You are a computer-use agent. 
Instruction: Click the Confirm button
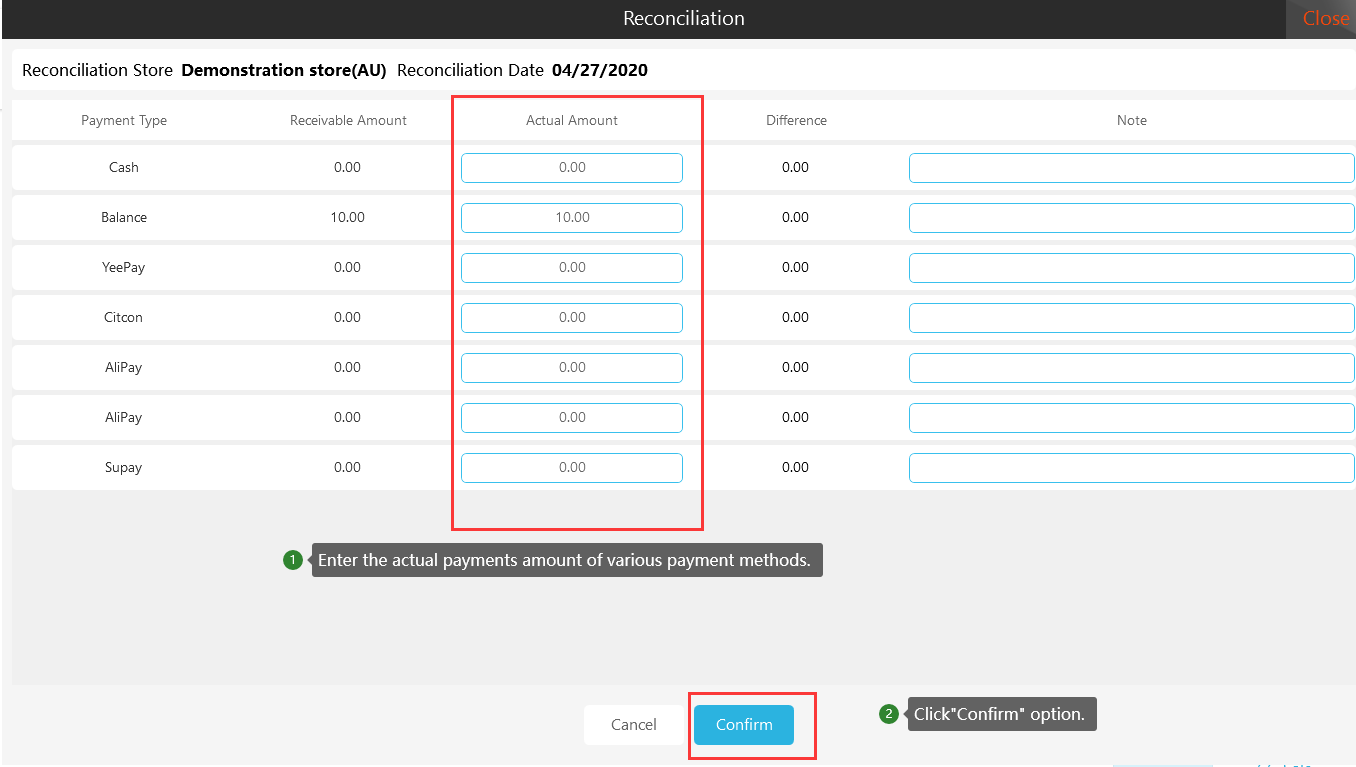(x=743, y=725)
